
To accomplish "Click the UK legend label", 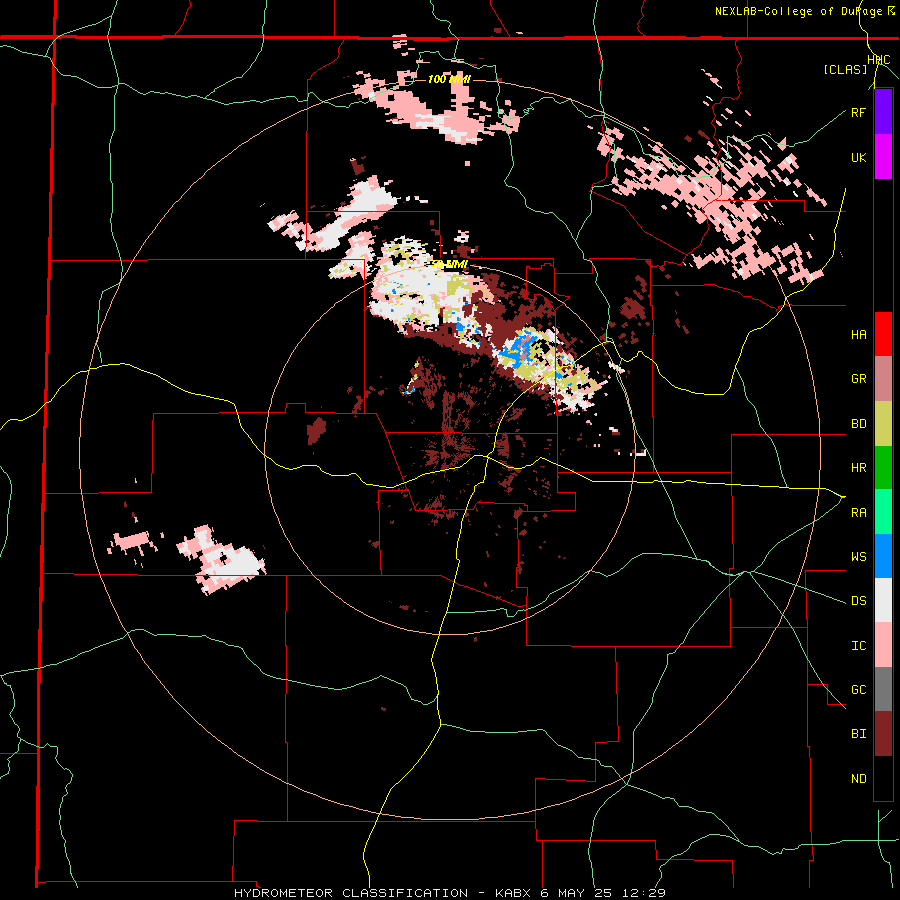I will [x=858, y=157].
